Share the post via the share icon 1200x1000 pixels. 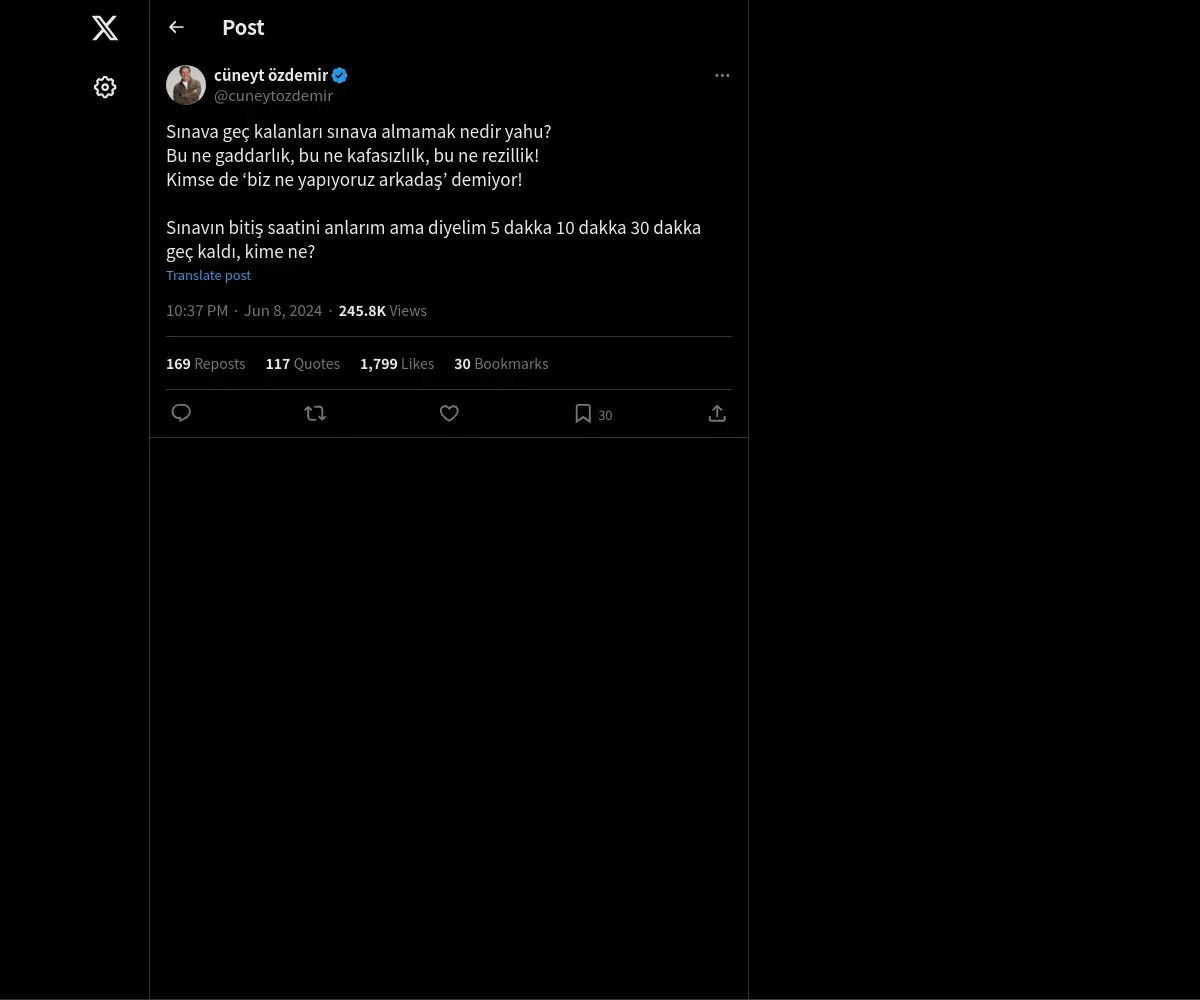pos(717,413)
